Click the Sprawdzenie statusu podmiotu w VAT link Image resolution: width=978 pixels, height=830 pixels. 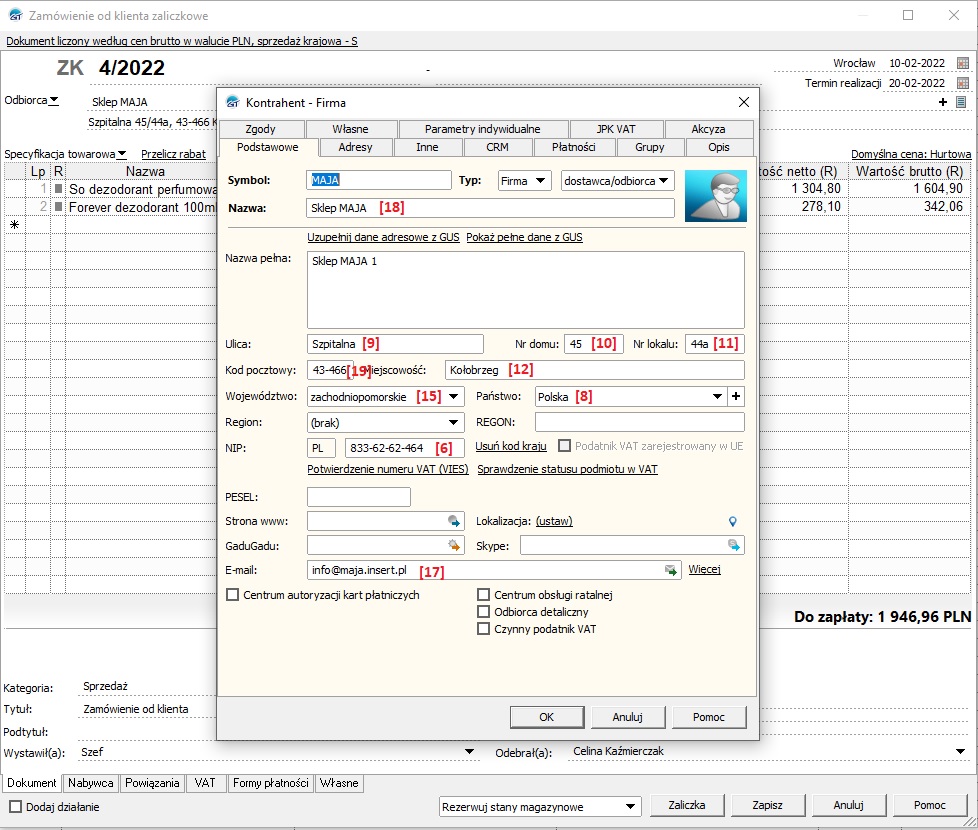pos(567,469)
